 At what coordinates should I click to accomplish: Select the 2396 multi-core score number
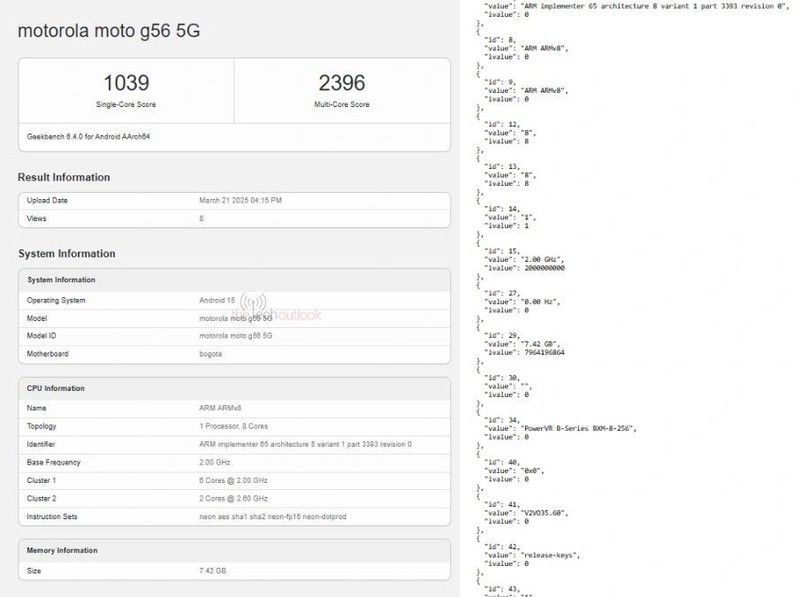coord(342,83)
